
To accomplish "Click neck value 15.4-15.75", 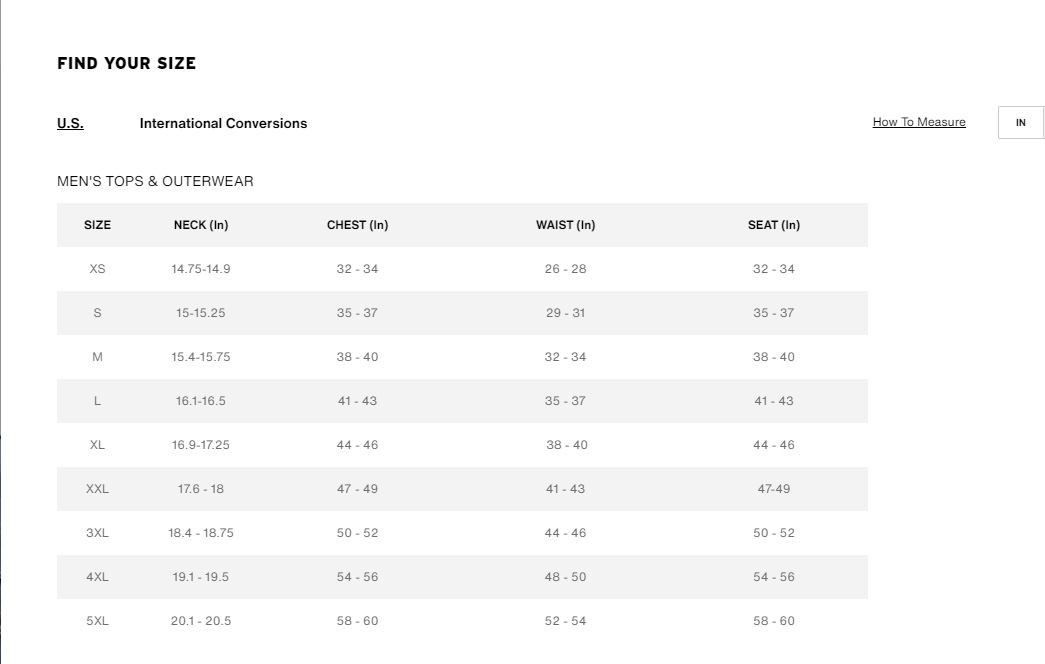I will [x=201, y=357].
